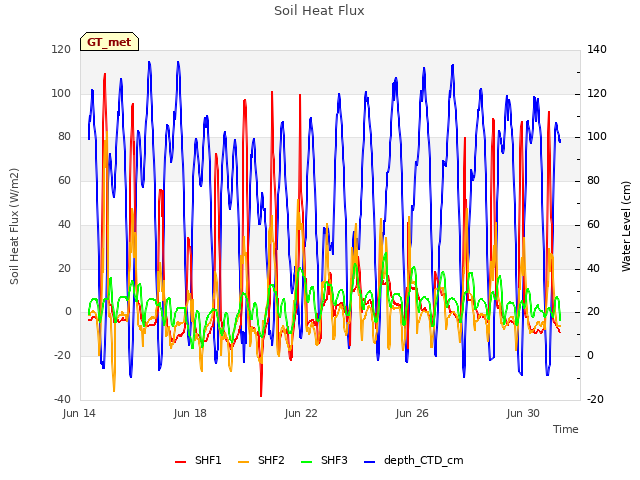Click the Time axis label
Viewport: 640px width, 480px height.
[x=566, y=429]
